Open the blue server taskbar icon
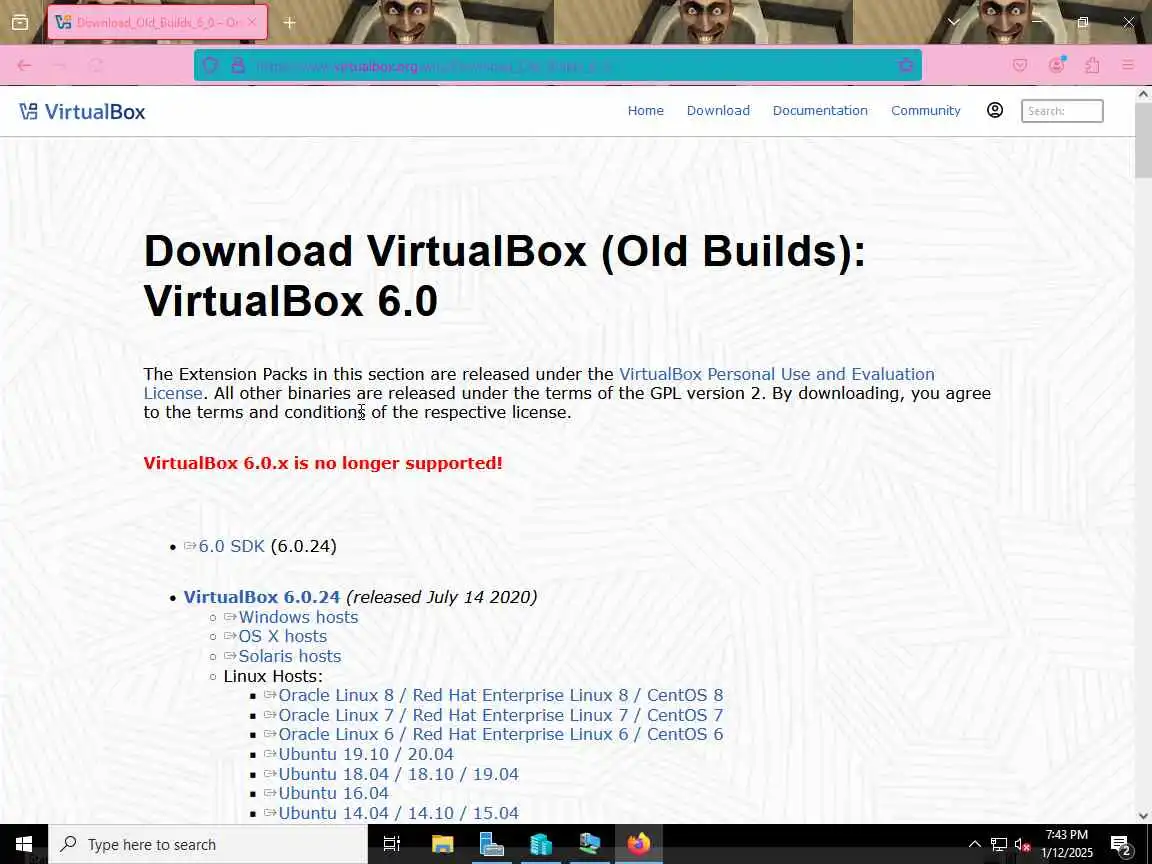The height and width of the screenshot is (864, 1152). 541,844
